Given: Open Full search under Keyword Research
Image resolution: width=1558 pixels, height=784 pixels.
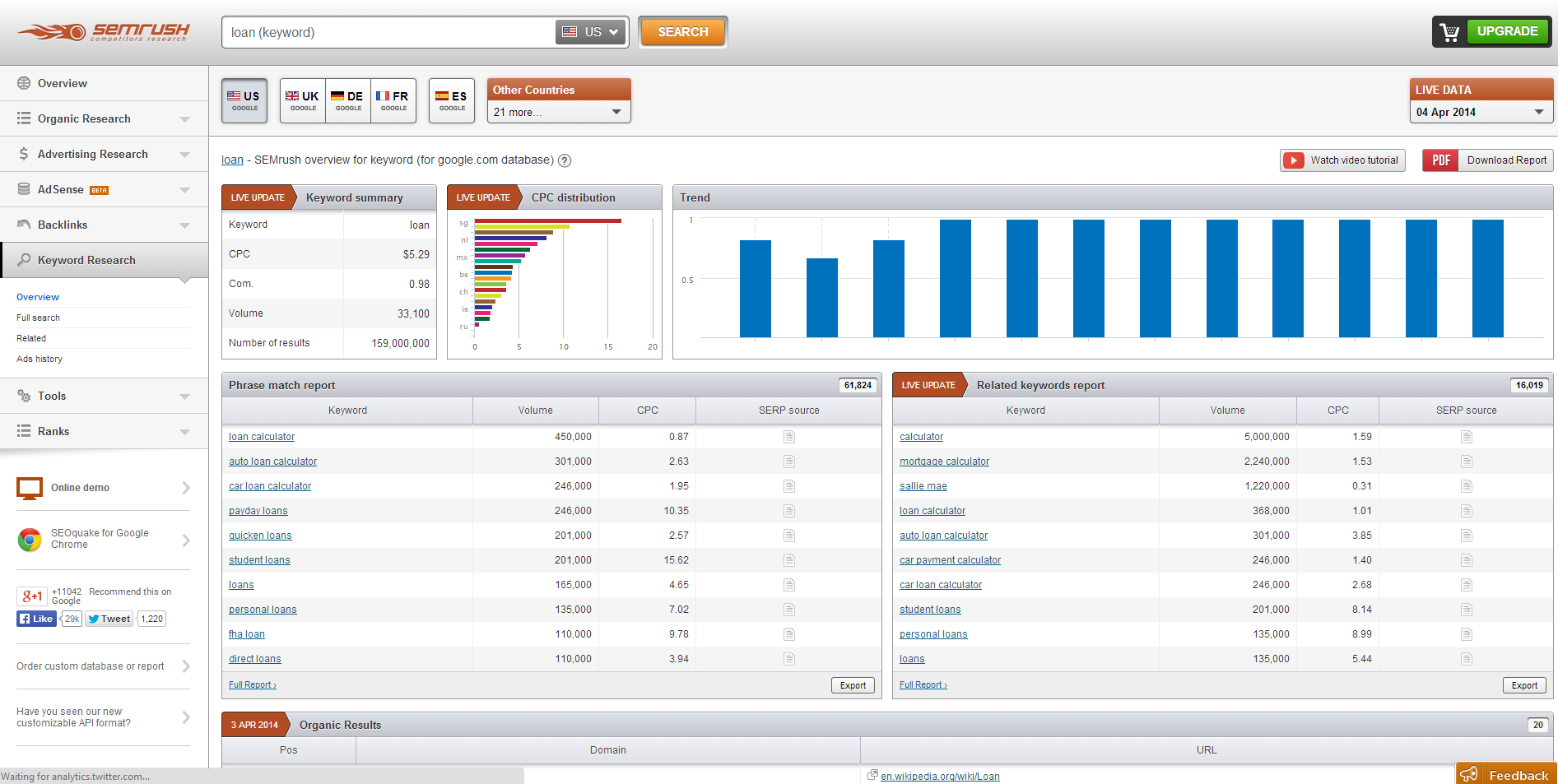Looking at the screenshot, I should [x=38, y=318].
